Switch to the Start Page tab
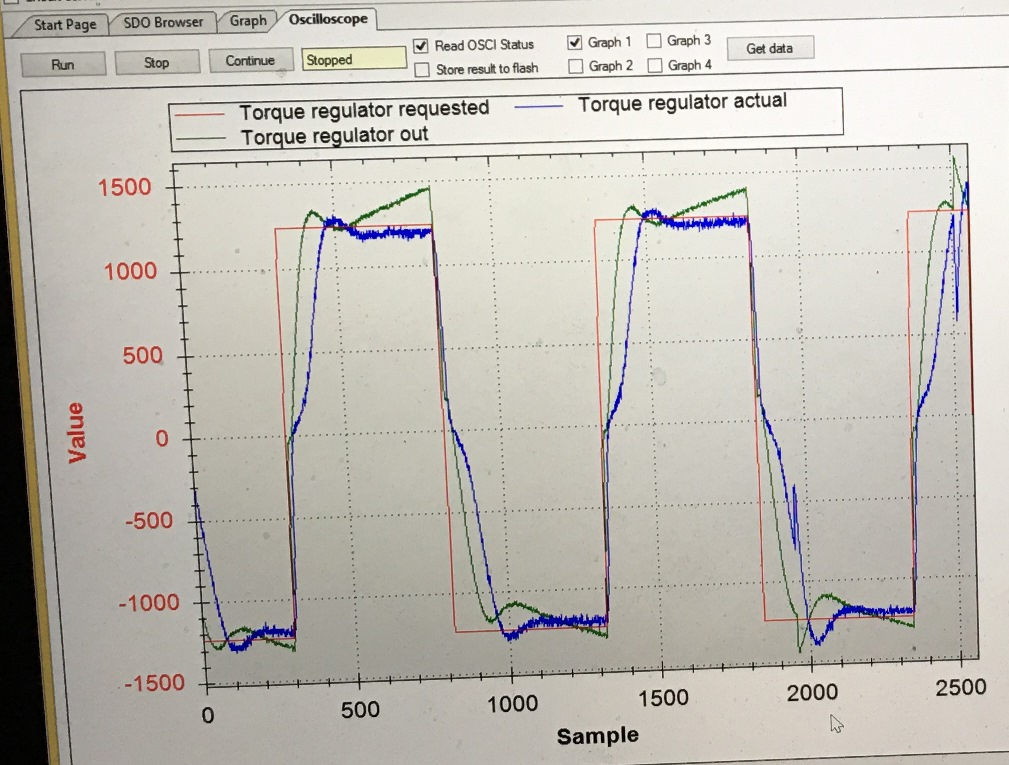1009x765 pixels. tap(63, 24)
